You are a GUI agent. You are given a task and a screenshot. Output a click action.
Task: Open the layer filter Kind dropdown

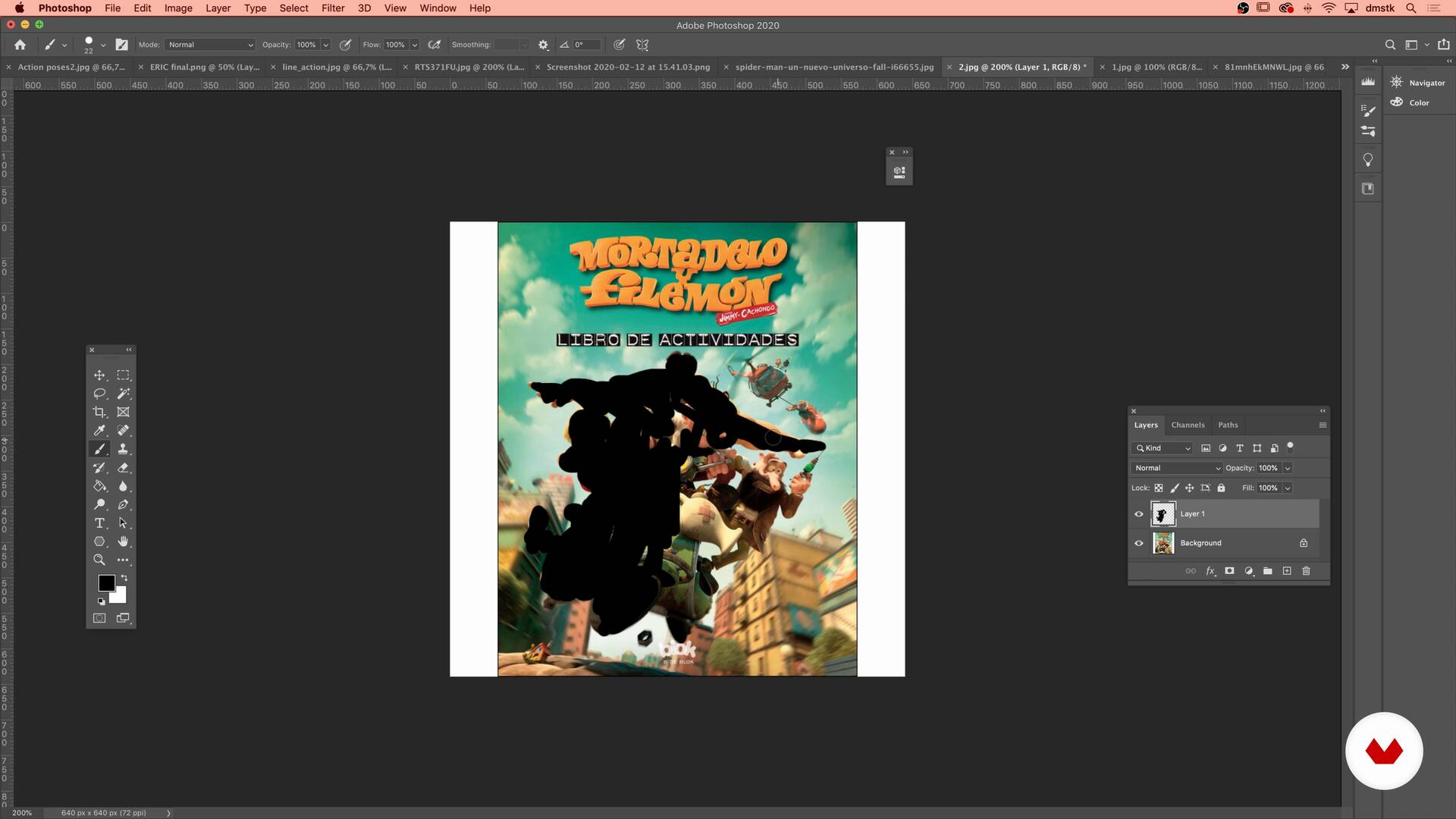(x=1163, y=448)
